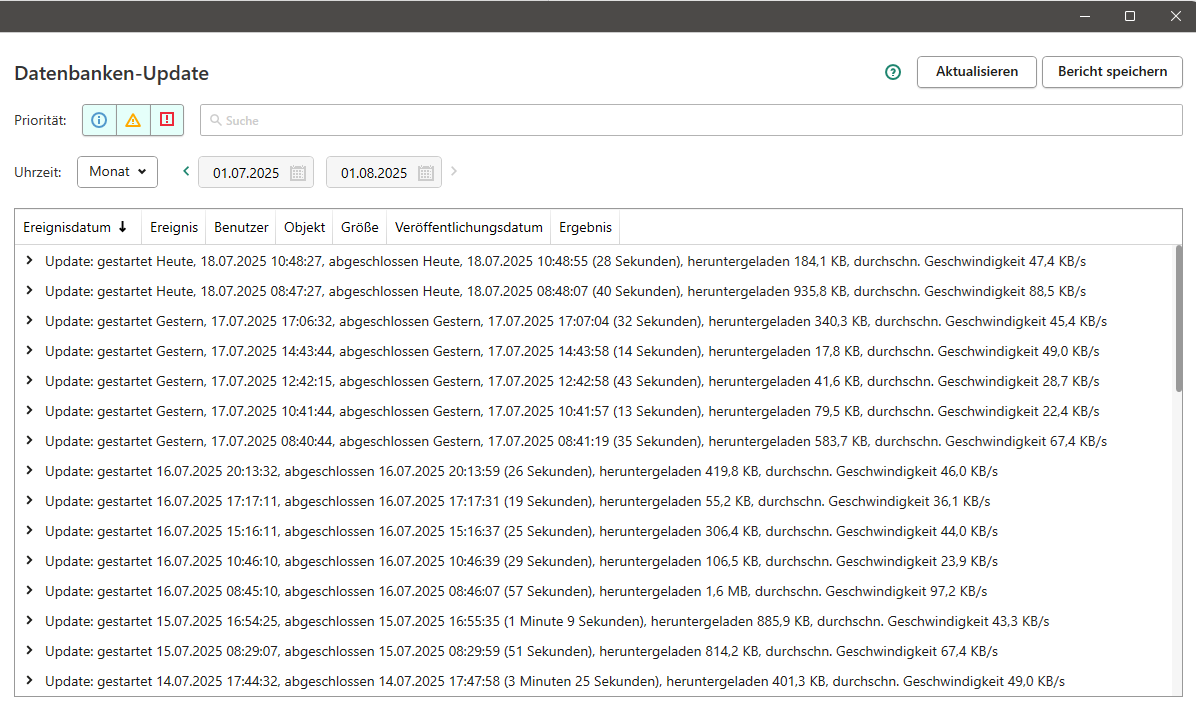
Task: Open the green help question mark icon
Action: (893, 72)
